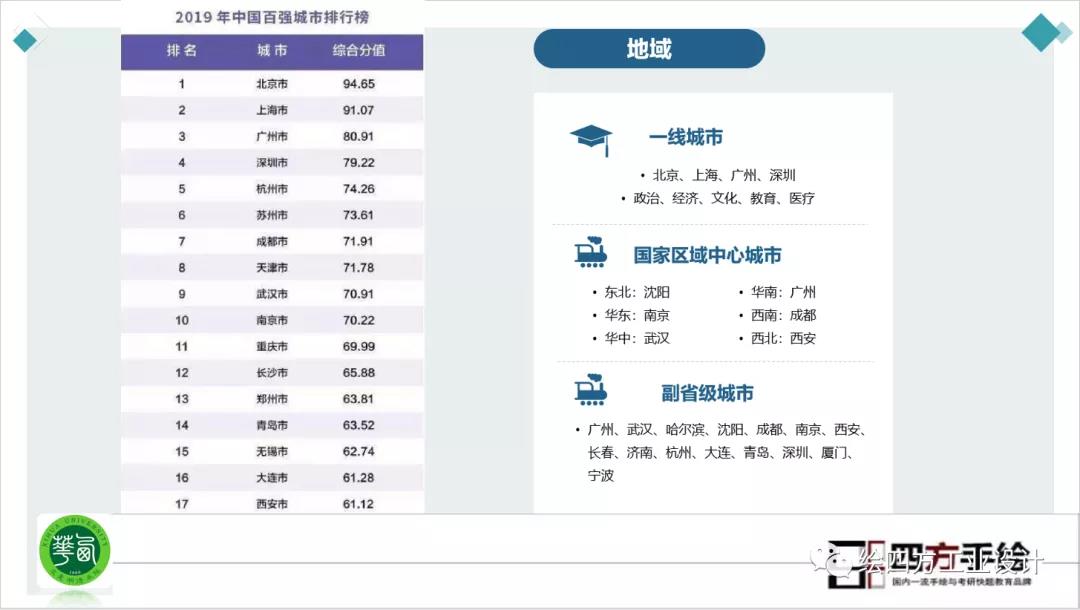Click the bullet 西南：成都
The image size is (1080, 610).
tap(783, 315)
